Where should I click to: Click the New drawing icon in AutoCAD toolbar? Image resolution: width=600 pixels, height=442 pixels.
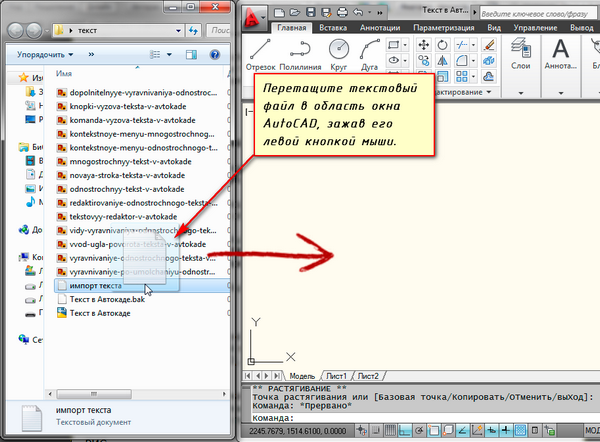(x=279, y=13)
